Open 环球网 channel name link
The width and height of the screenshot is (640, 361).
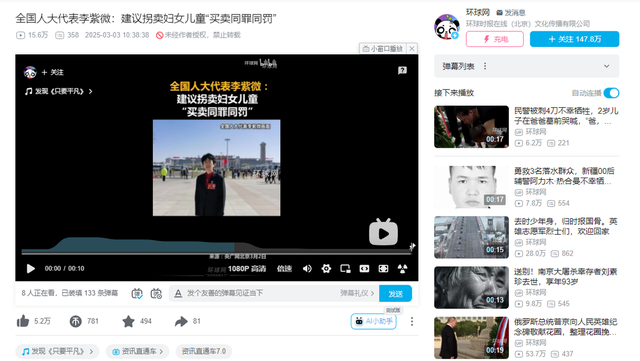[478, 12]
